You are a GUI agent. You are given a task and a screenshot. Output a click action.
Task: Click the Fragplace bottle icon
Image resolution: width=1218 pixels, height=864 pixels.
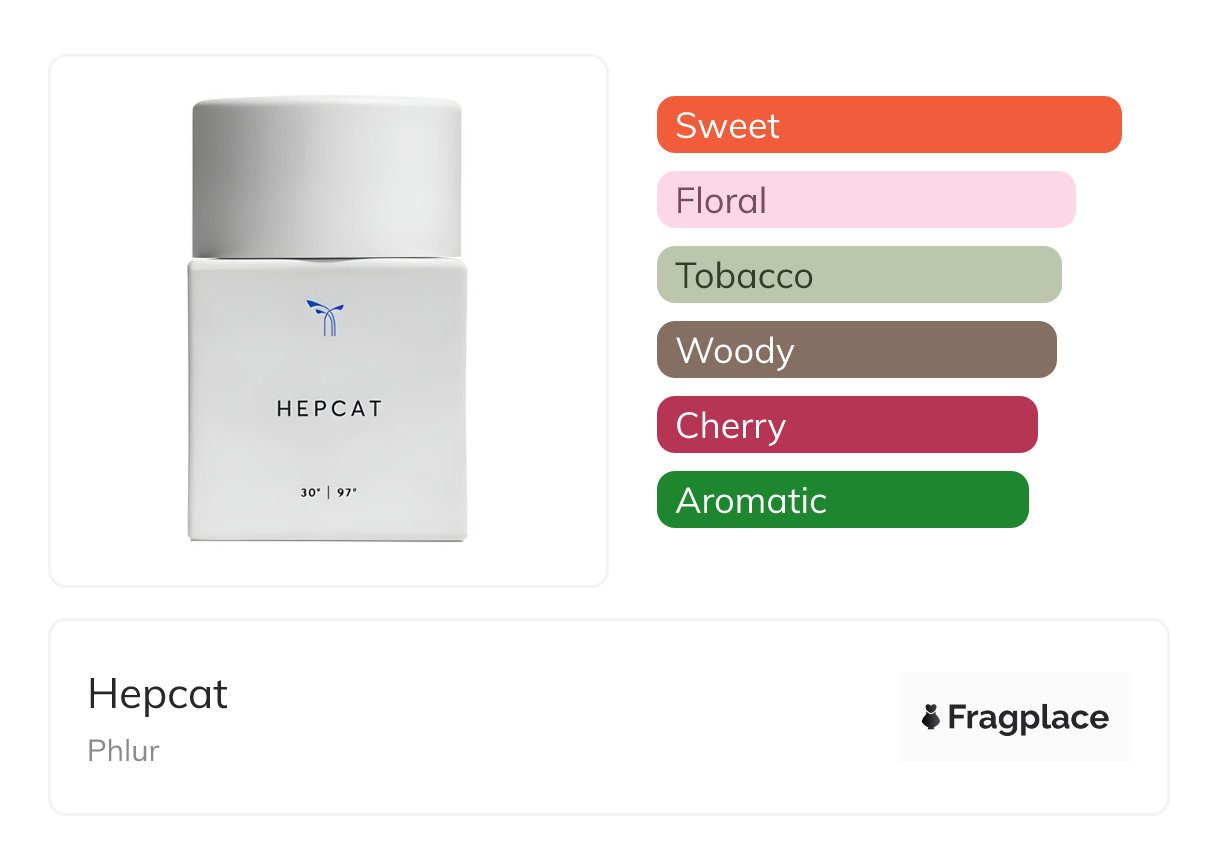(x=931, y=717)
